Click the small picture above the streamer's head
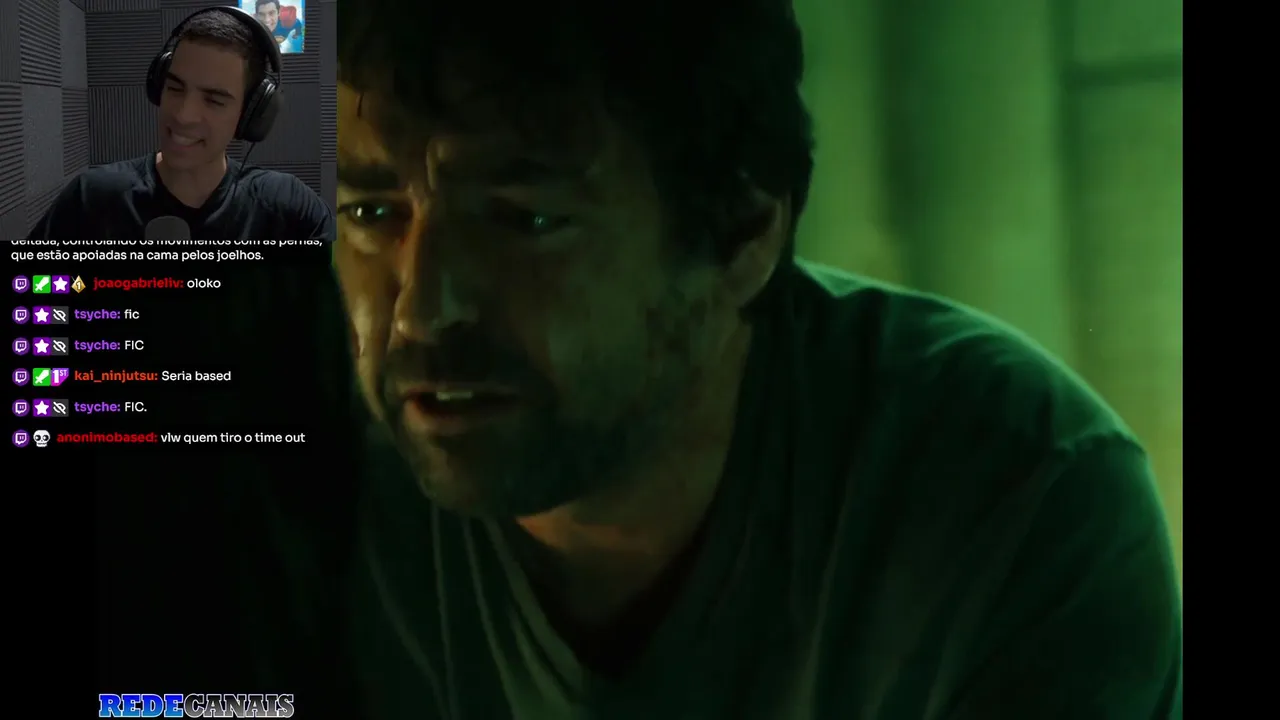 pyautogui.click(x=273, y=26)
